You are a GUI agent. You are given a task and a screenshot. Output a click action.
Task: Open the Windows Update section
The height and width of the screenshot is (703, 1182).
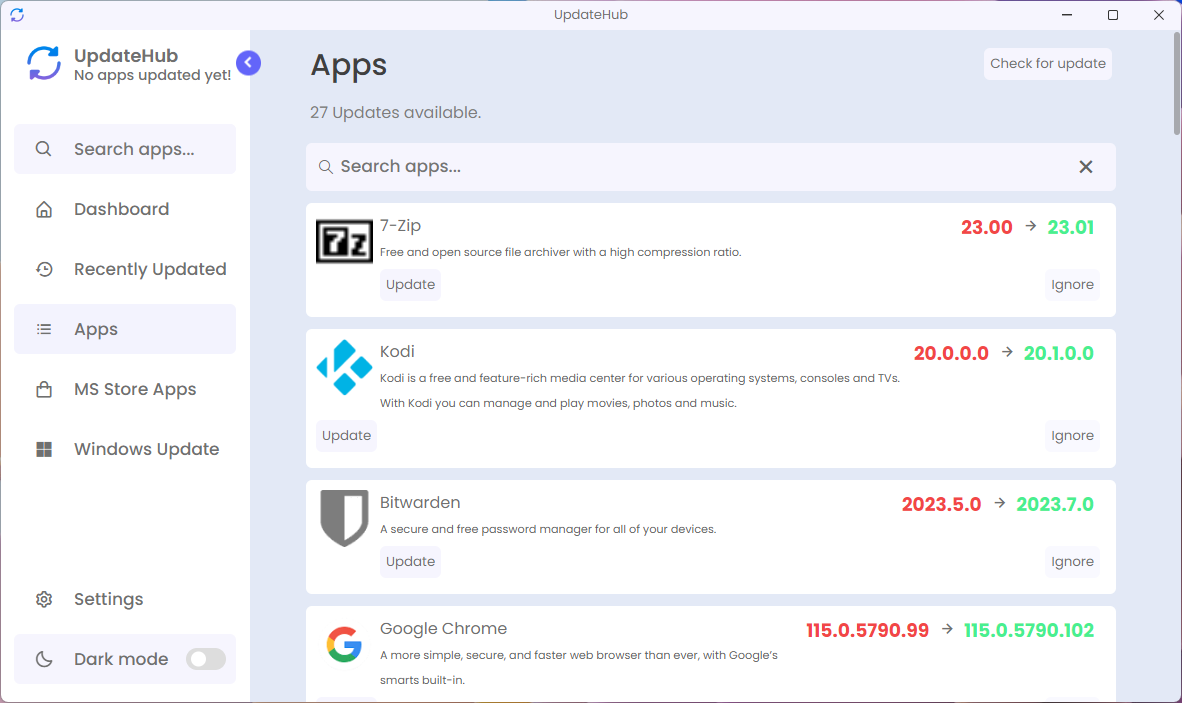pos(125,449)
